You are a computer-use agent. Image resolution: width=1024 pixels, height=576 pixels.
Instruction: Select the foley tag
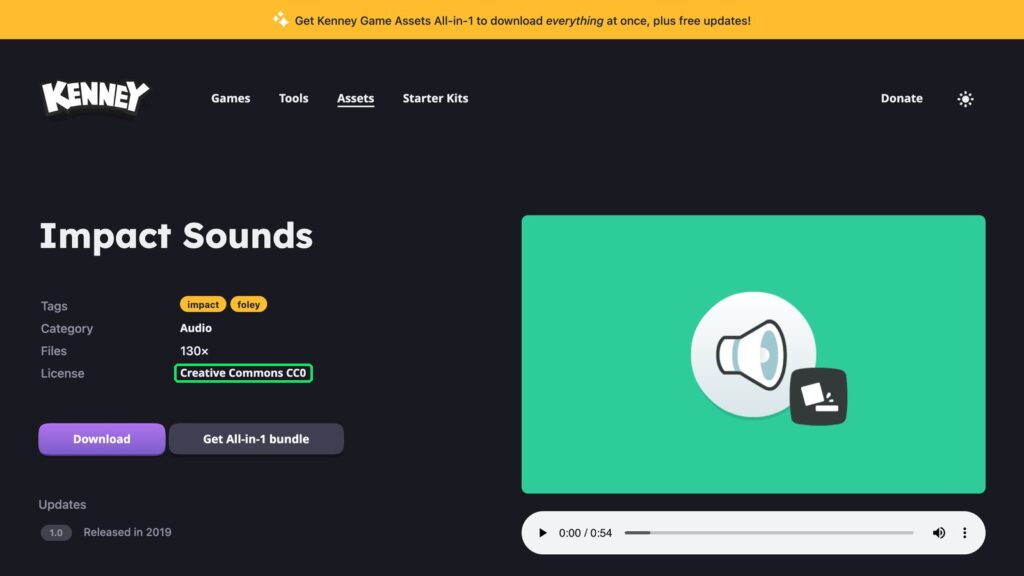[x=248, y=304]
